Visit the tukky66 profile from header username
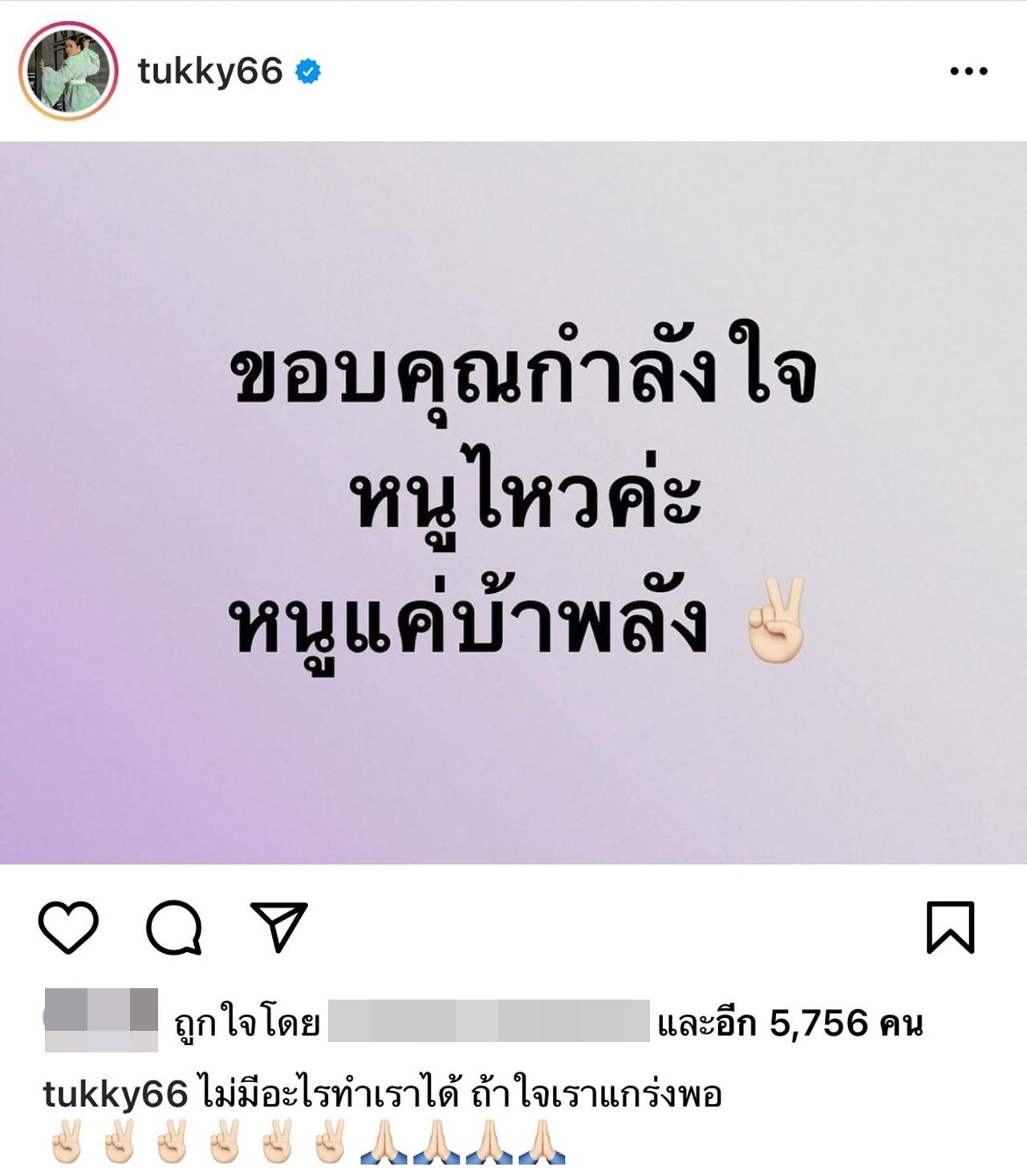 [x=210, y=71]
